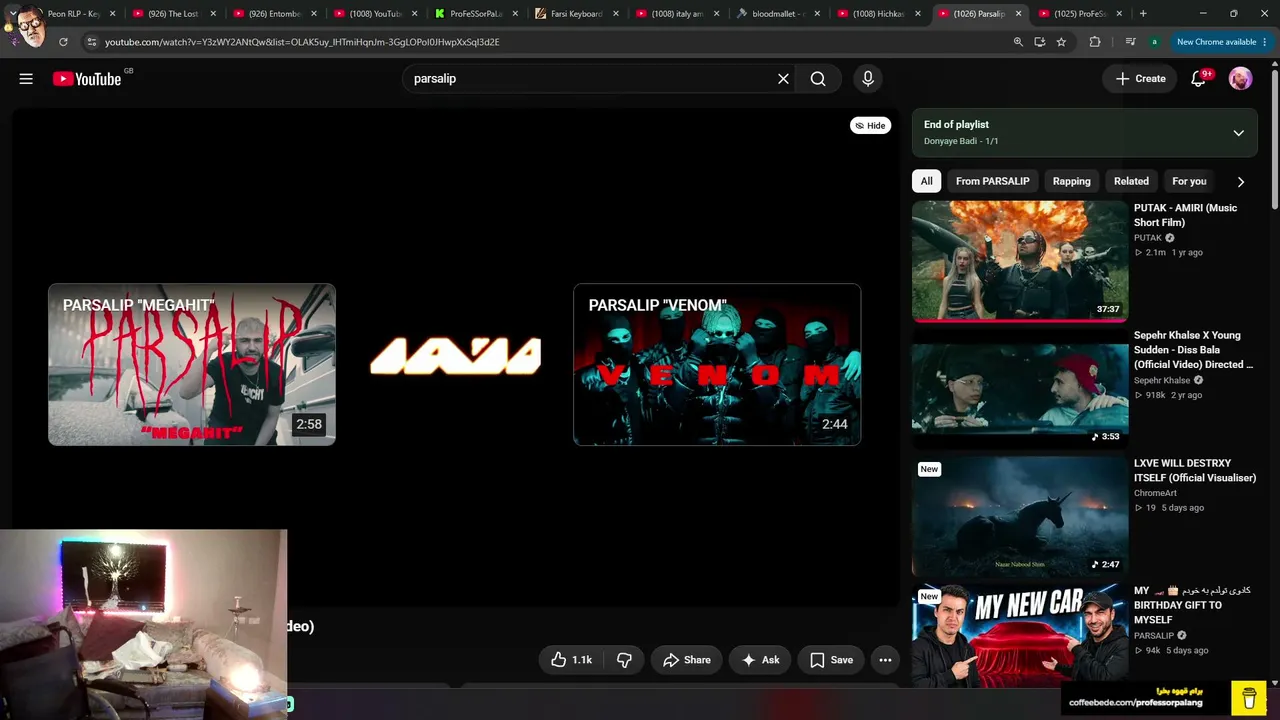The width and height of the screenshot is (1280, 720).
Task: Open the Diss Bala (Official Video) title
Action: [x=1193, y=350]
